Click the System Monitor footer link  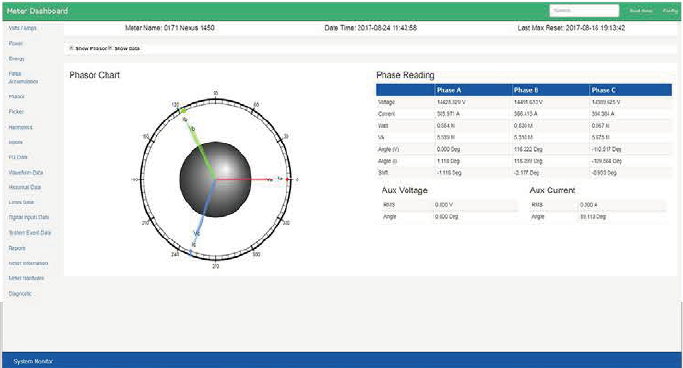33,361
